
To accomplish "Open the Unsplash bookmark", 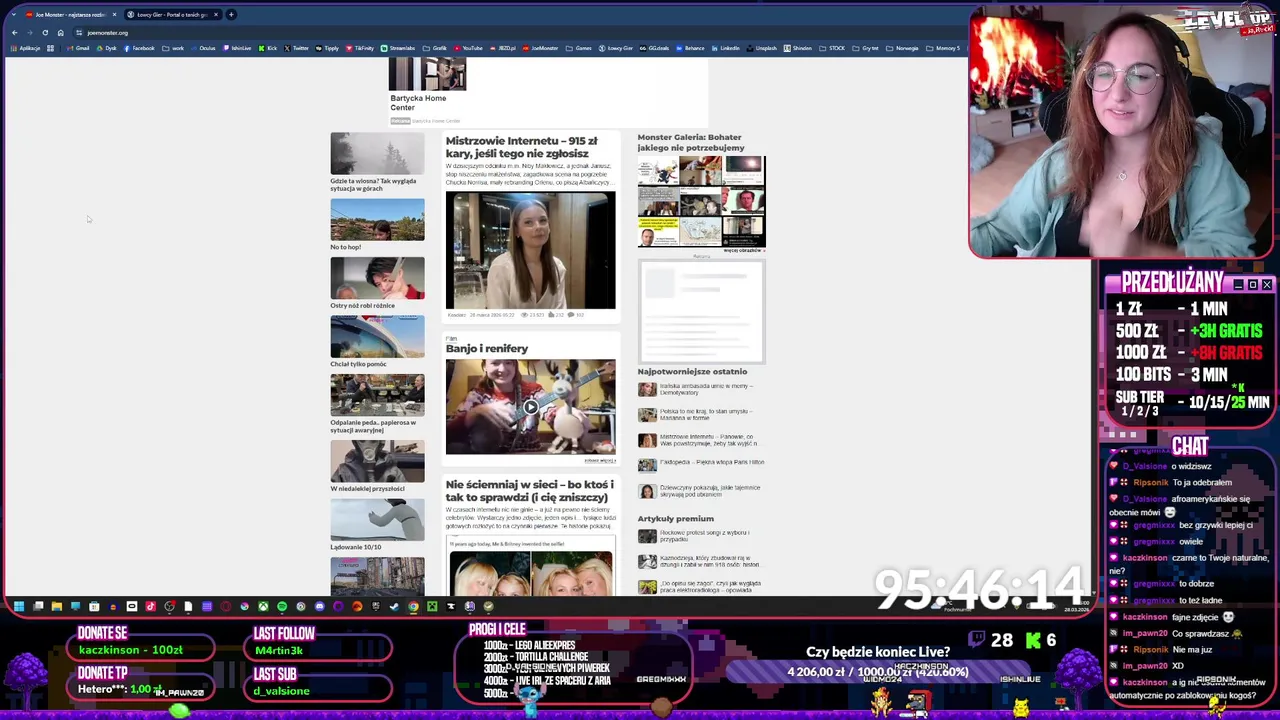I will point(762,48).
